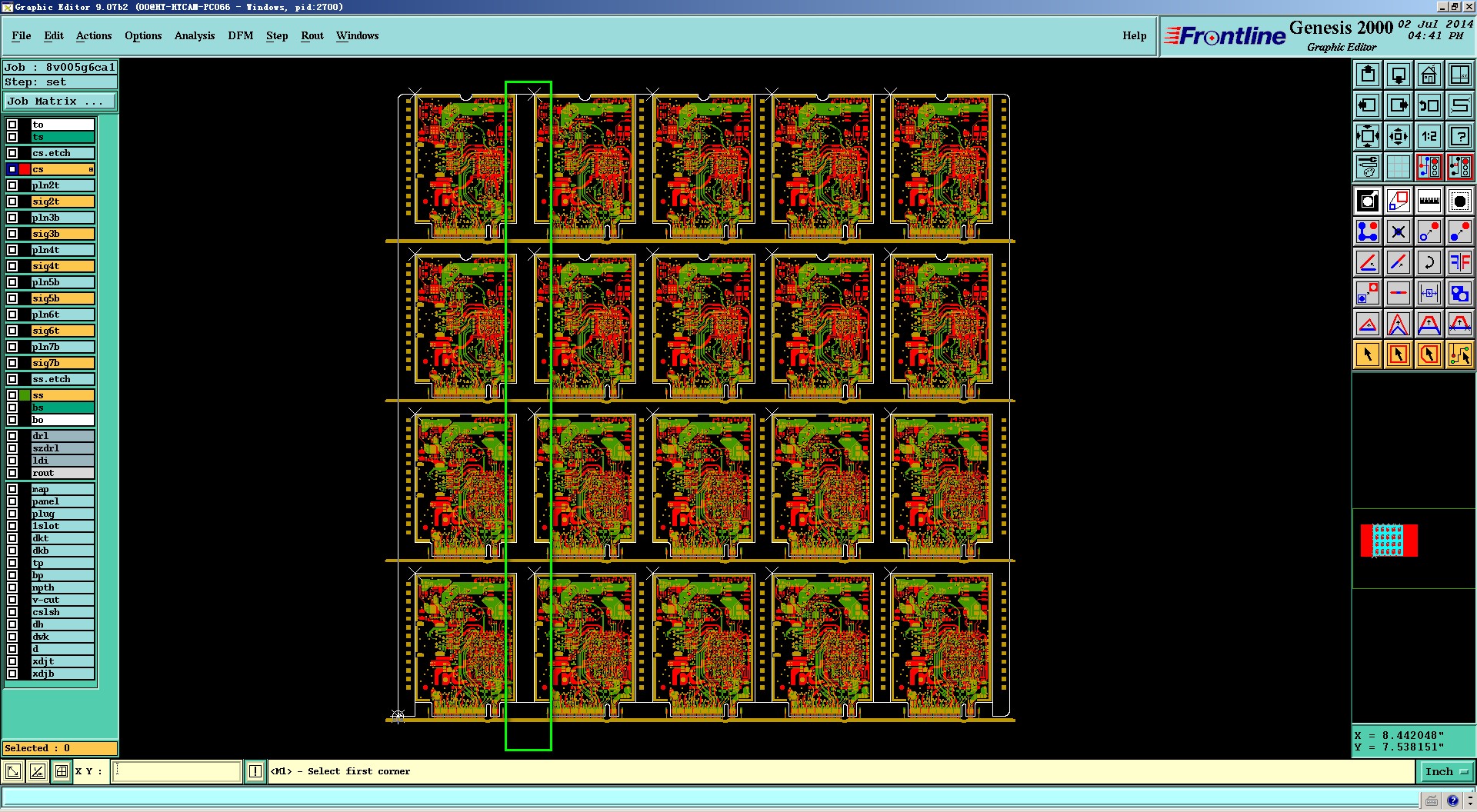
Task: Click the red and blue rectangles zoom-area icon
Action: coord(1399,201)
